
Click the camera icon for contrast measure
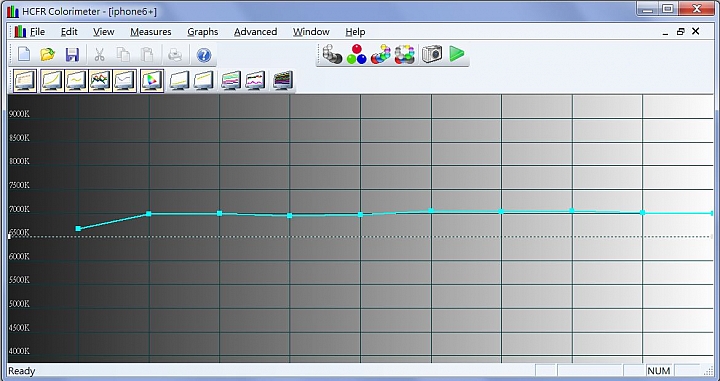click(432, 54)
